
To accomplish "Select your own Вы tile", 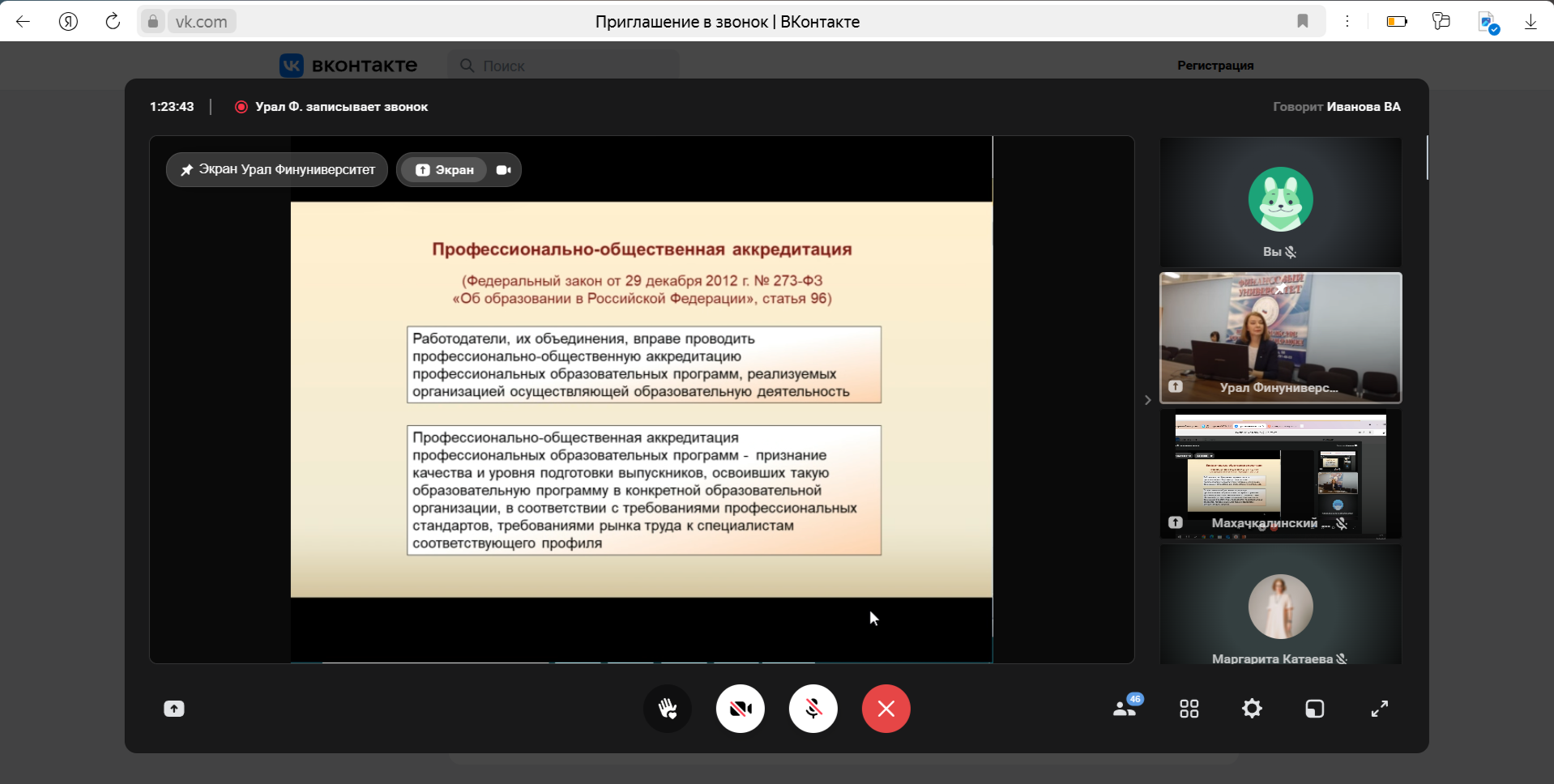I will (1280, 202).
